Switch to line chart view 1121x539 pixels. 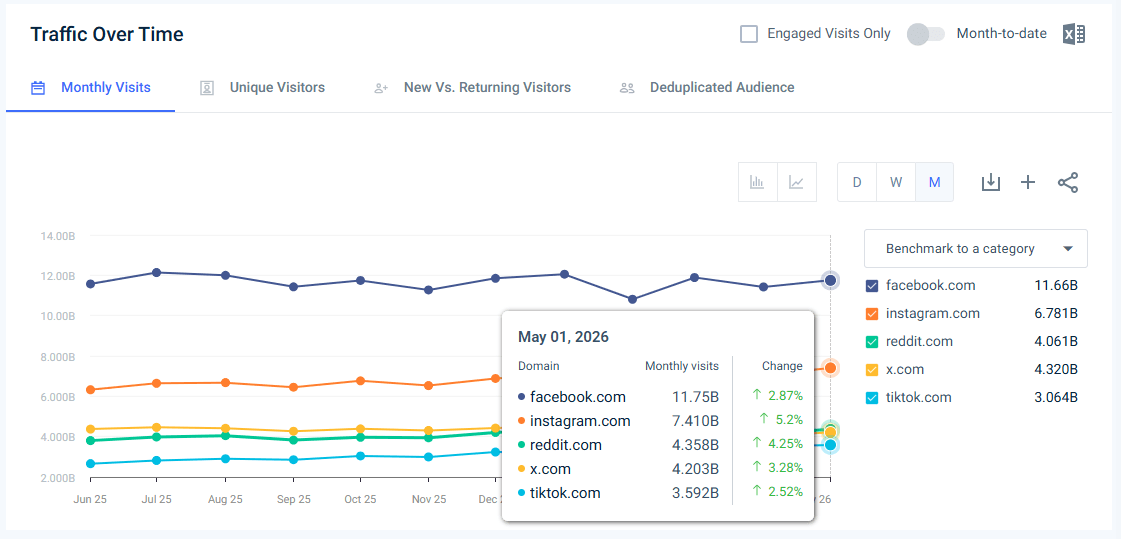[x=796, y=182]
